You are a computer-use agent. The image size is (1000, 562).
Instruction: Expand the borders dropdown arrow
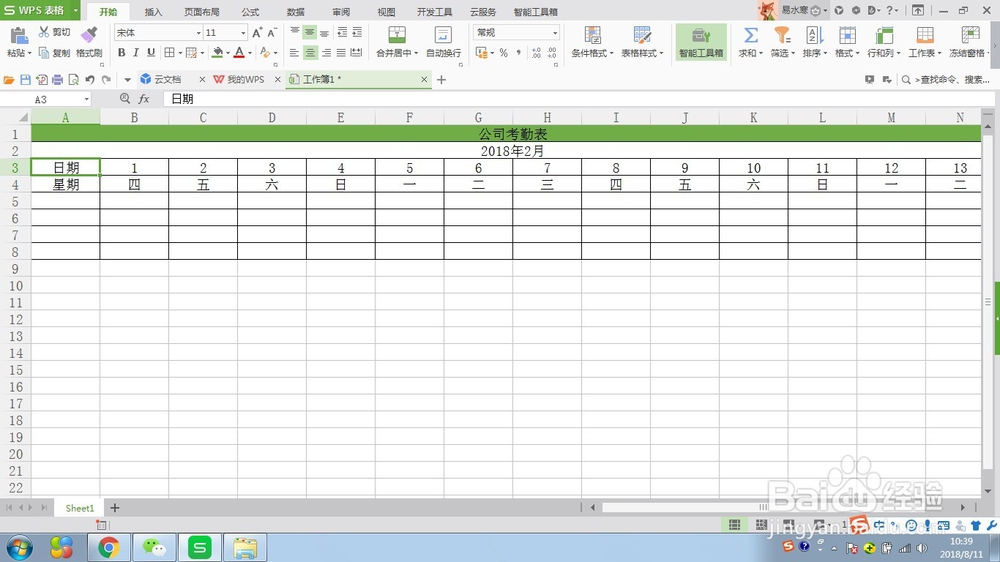tap(180, 53)
